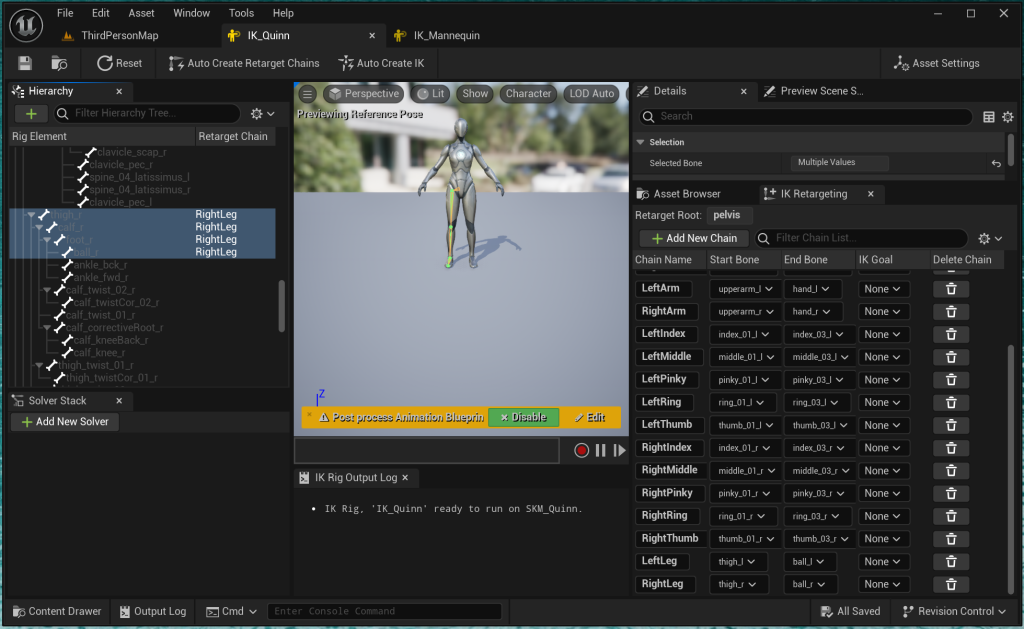Delete the RightMiddle chain
Viewport: 1024px width, 629px height.
pyautogui.click(x=951, y=471)
